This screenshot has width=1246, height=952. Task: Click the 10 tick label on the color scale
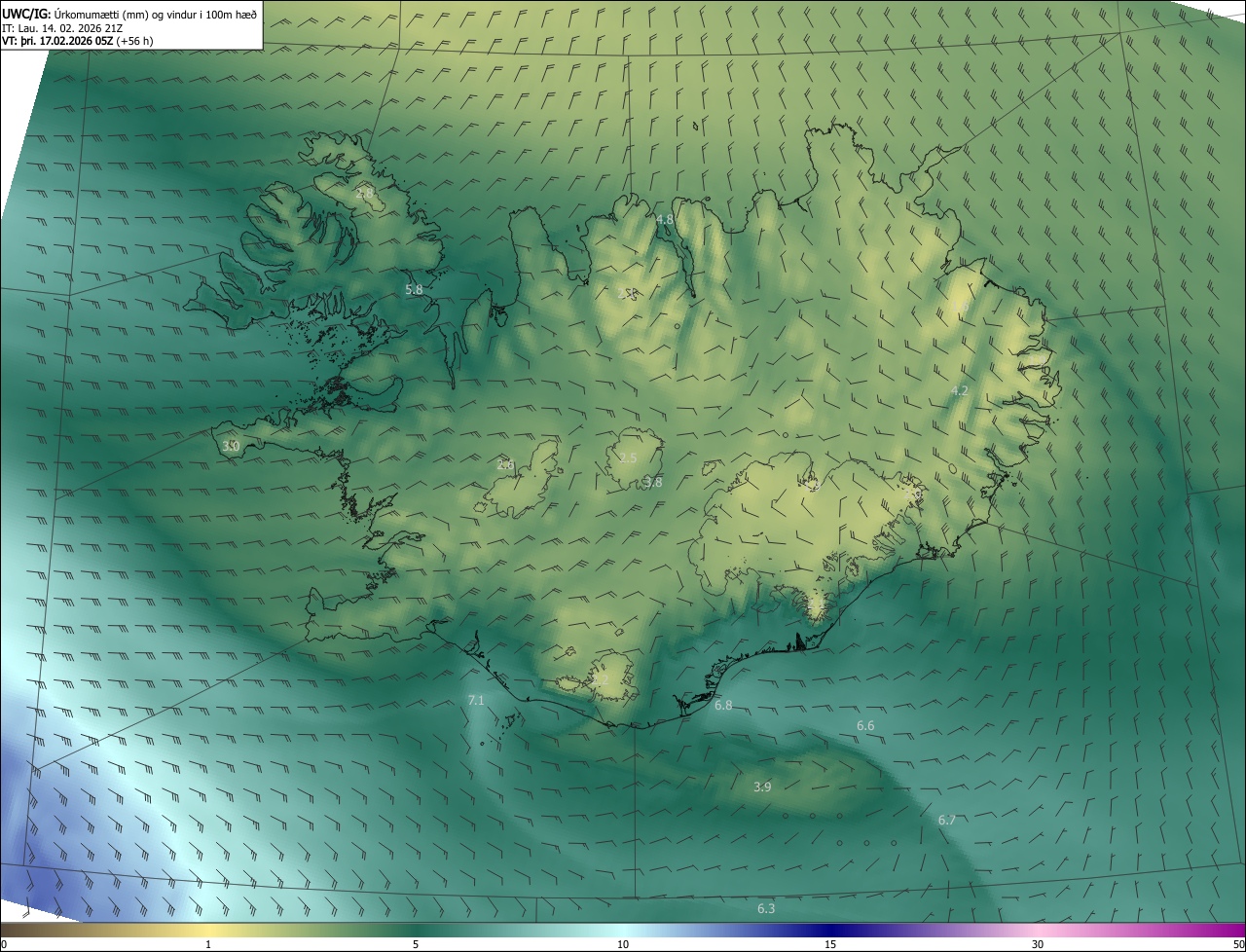(x=623, y=944)
